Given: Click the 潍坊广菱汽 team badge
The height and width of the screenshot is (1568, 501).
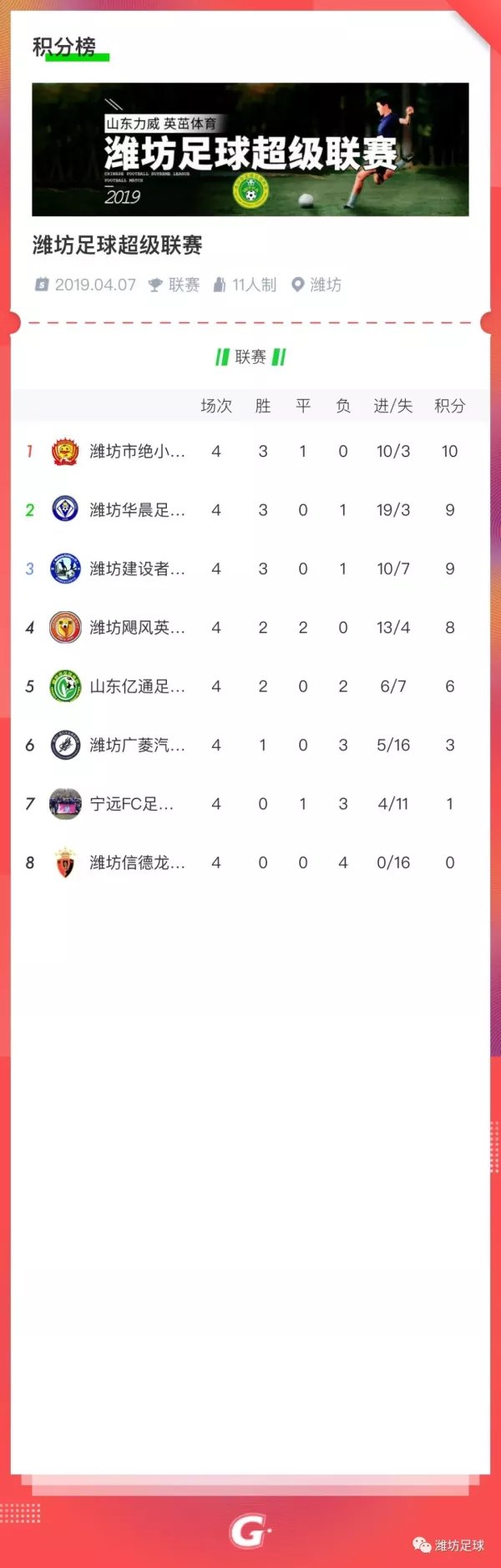Looking at the screenshot, I should pos(65,745).
